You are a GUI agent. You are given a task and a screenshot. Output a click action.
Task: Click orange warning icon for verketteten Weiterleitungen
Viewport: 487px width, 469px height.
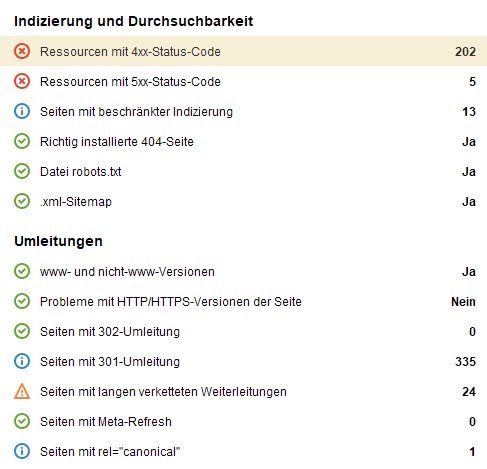22,391
